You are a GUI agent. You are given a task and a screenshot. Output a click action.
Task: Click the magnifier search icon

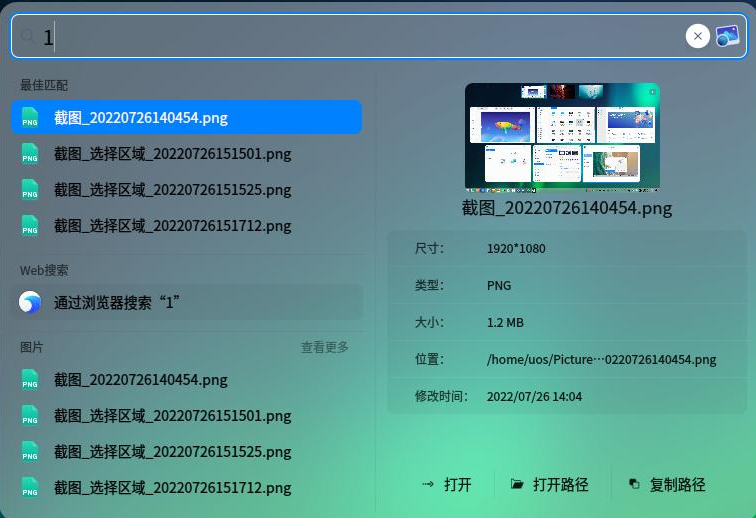coord(27,36)
